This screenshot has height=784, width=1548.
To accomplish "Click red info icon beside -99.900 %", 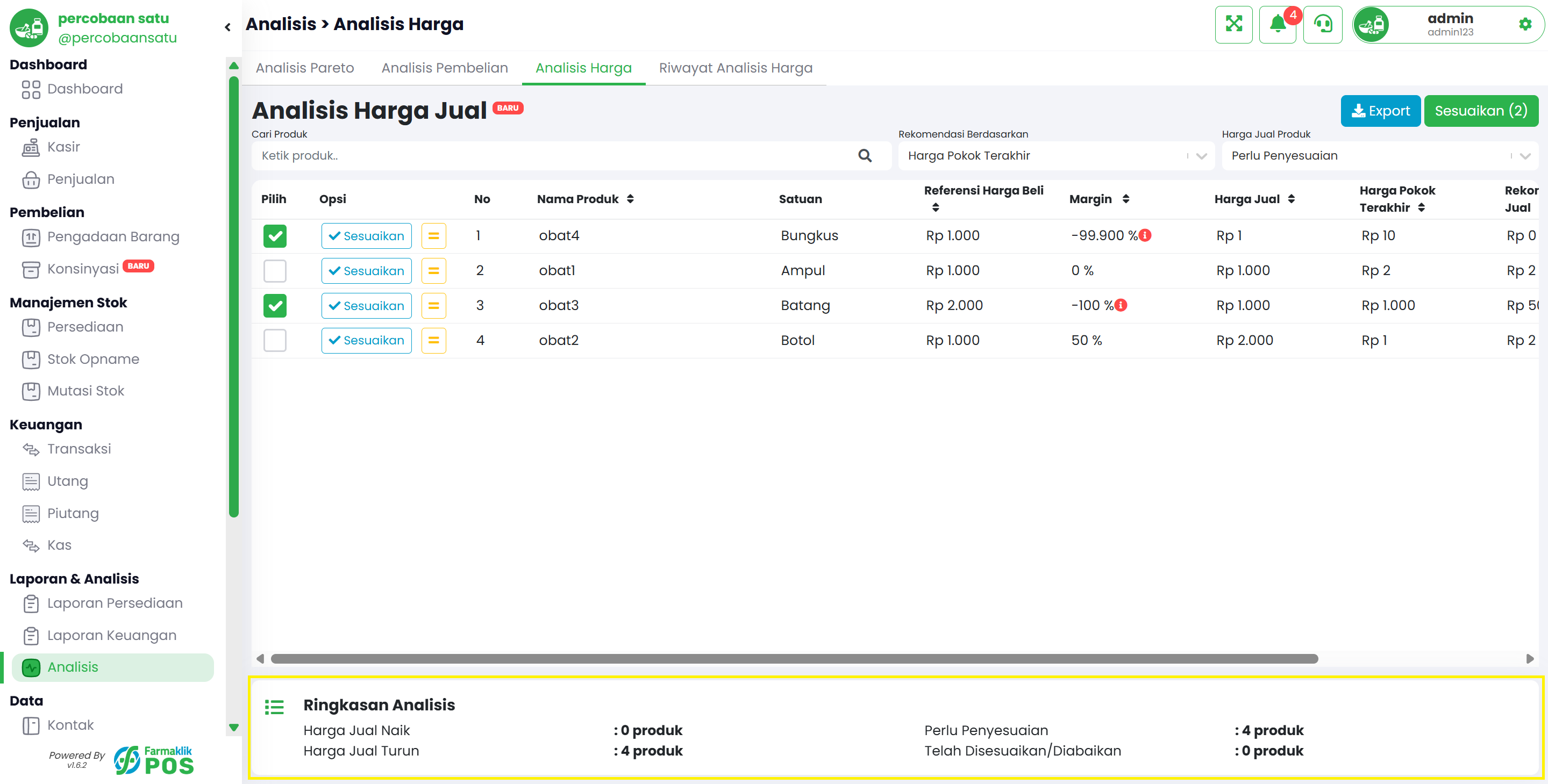I will [1145, 235].
